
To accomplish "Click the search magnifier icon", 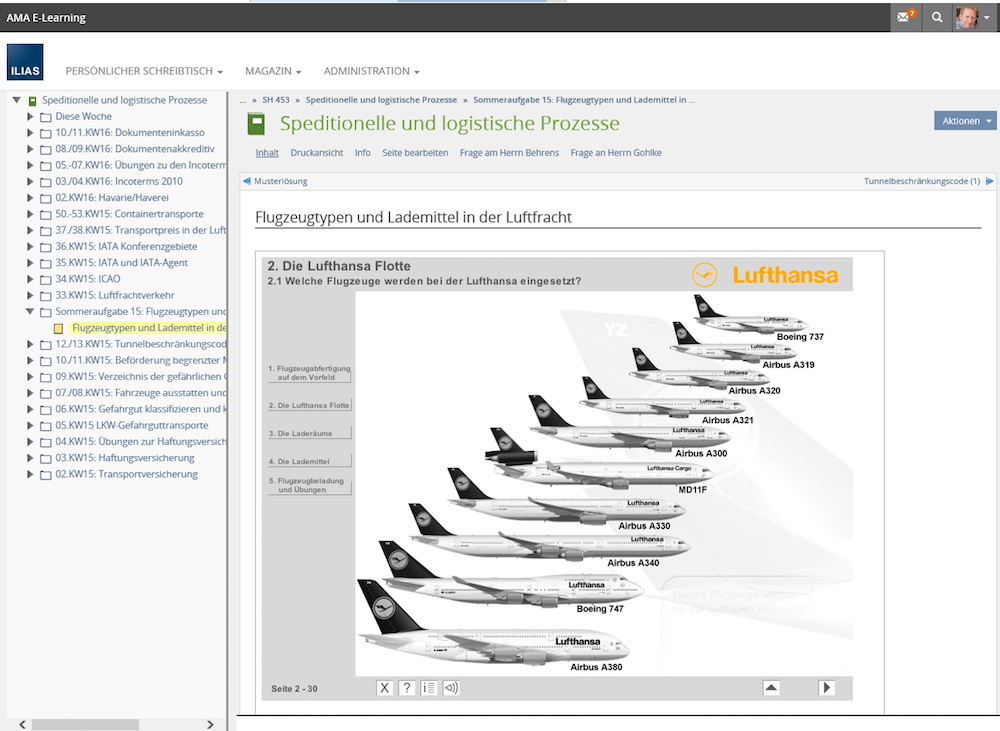I will (x=937, y=17).
